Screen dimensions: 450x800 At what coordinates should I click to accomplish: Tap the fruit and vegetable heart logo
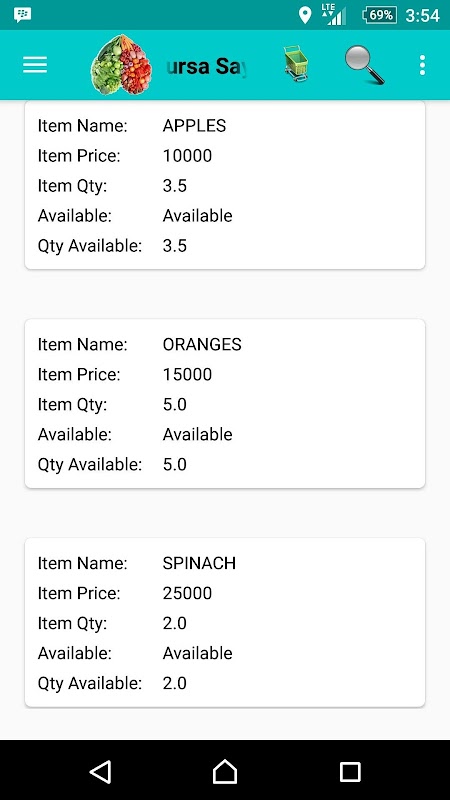(121, 65)
